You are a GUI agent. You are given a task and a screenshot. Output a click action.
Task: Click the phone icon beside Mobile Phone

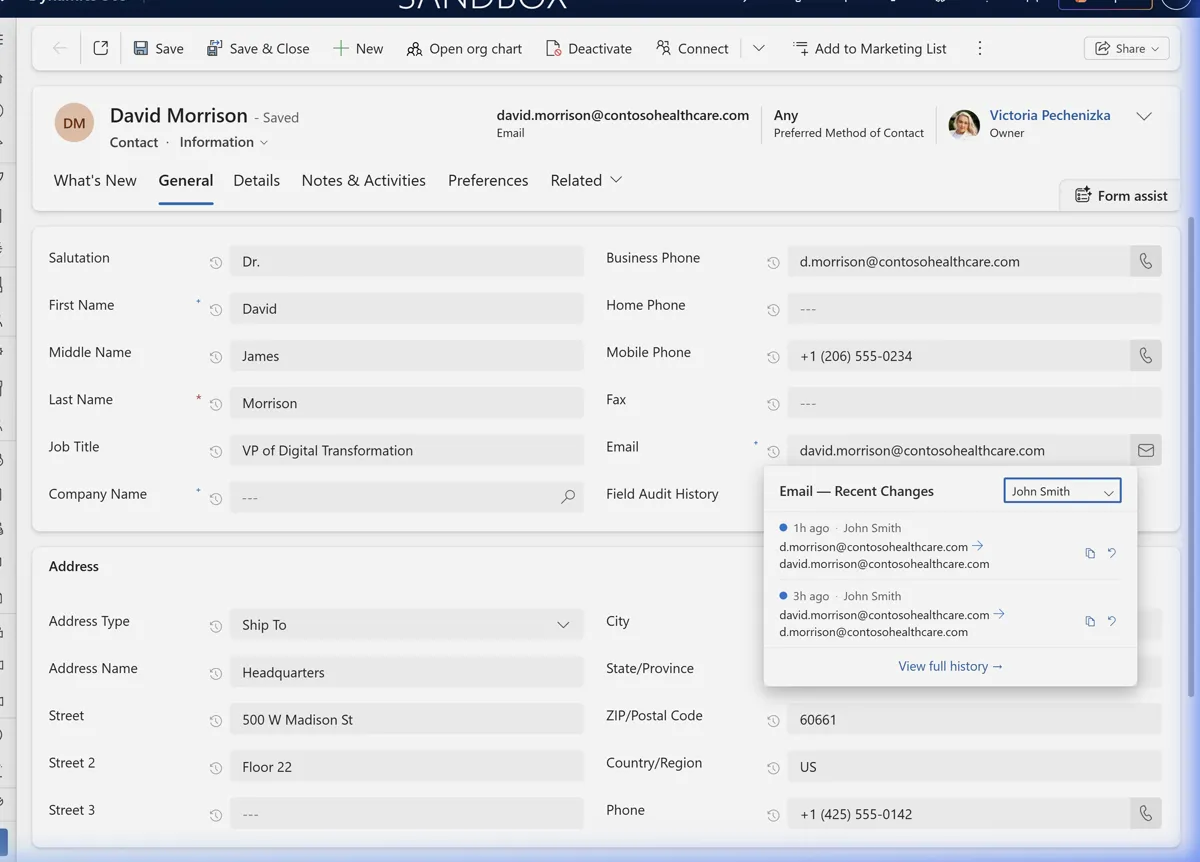1145,355
